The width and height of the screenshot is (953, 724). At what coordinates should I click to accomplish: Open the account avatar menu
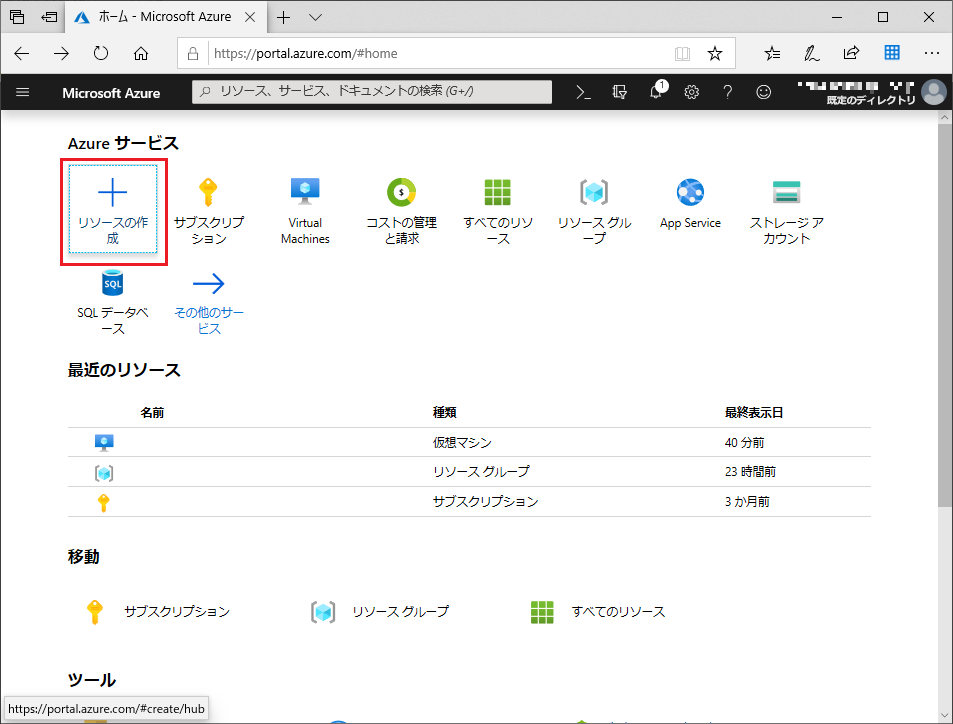[x=934, y=92]
